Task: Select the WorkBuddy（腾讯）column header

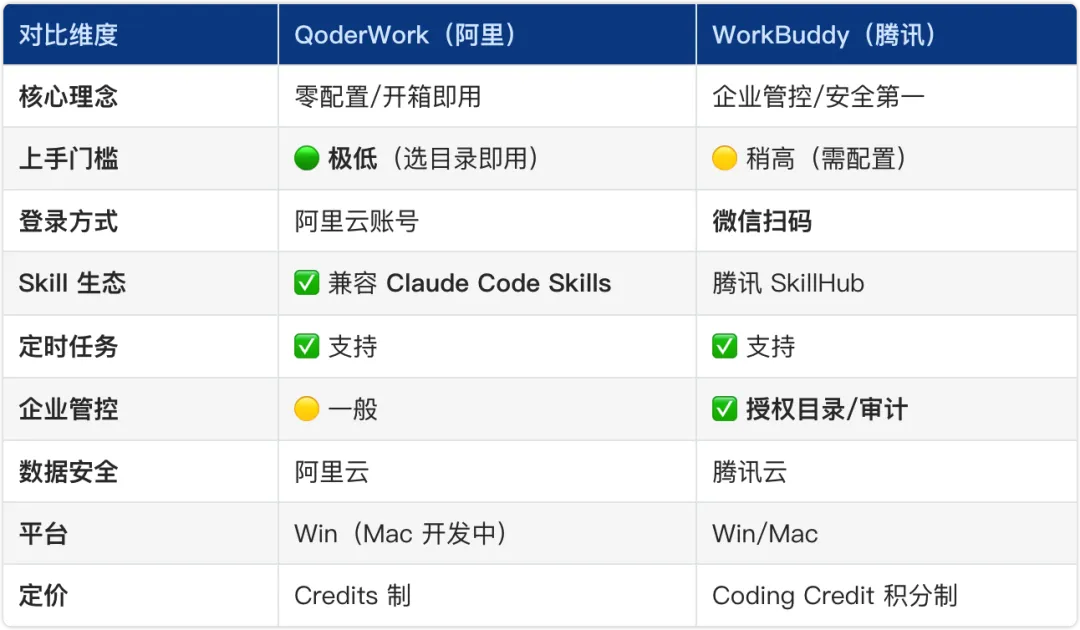Action: pyautogui.click(x=886, y=34)
